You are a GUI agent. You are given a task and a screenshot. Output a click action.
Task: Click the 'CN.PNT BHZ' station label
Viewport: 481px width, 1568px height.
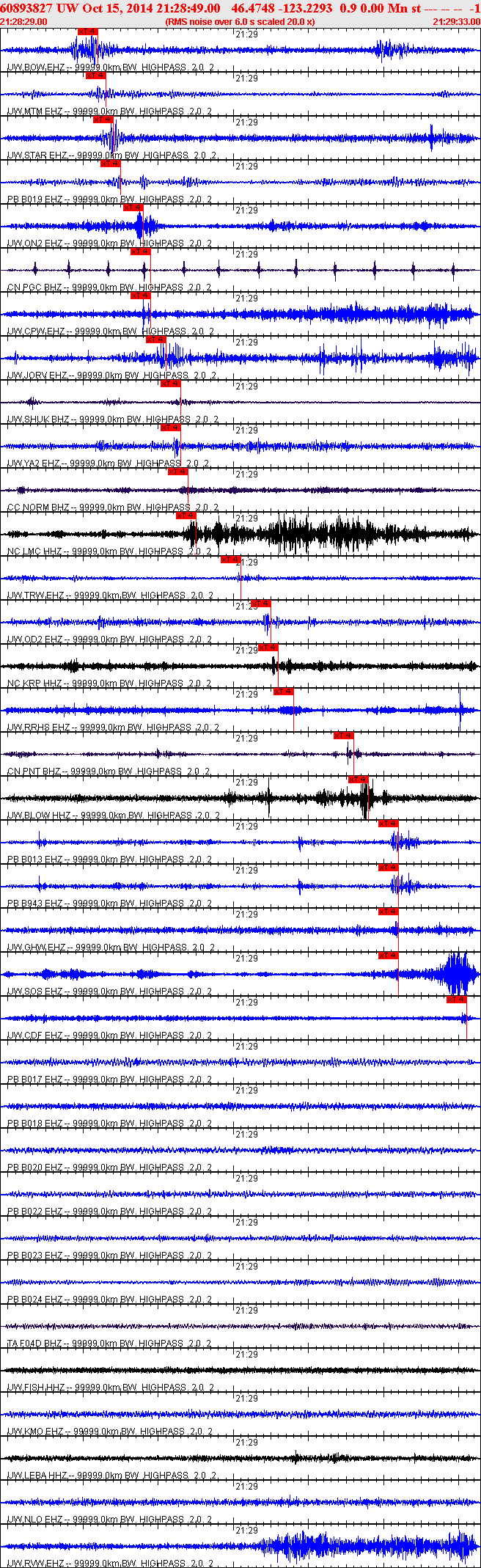pos(34,772)
